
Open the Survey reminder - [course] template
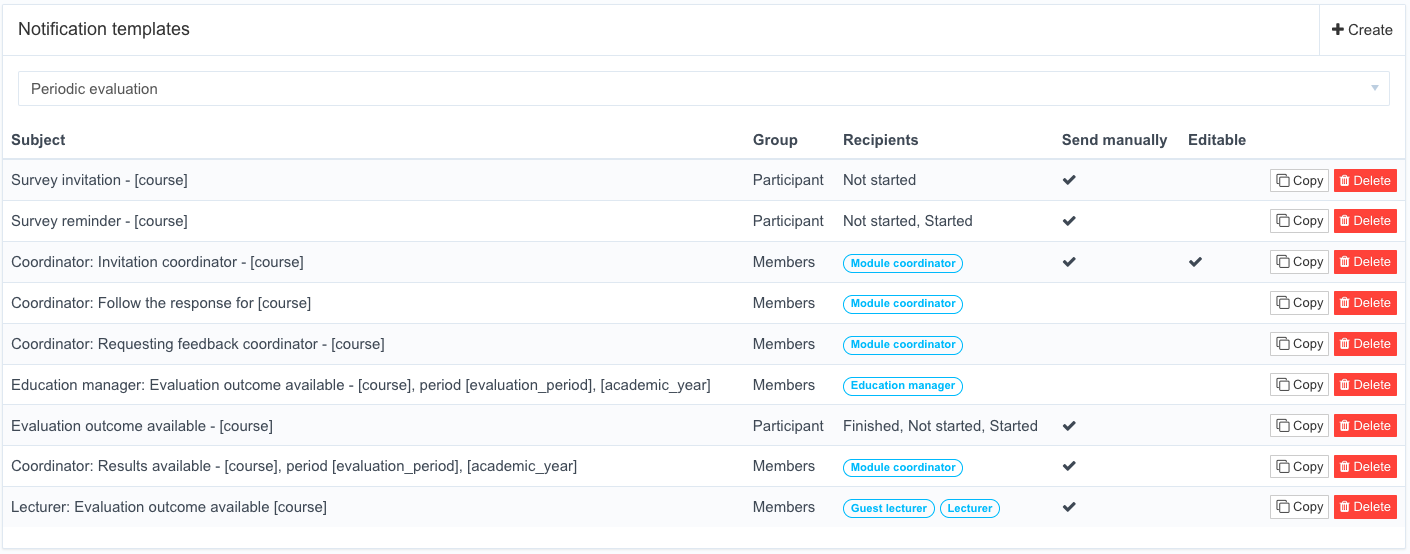pyautogui.click(x=99, y=221)
